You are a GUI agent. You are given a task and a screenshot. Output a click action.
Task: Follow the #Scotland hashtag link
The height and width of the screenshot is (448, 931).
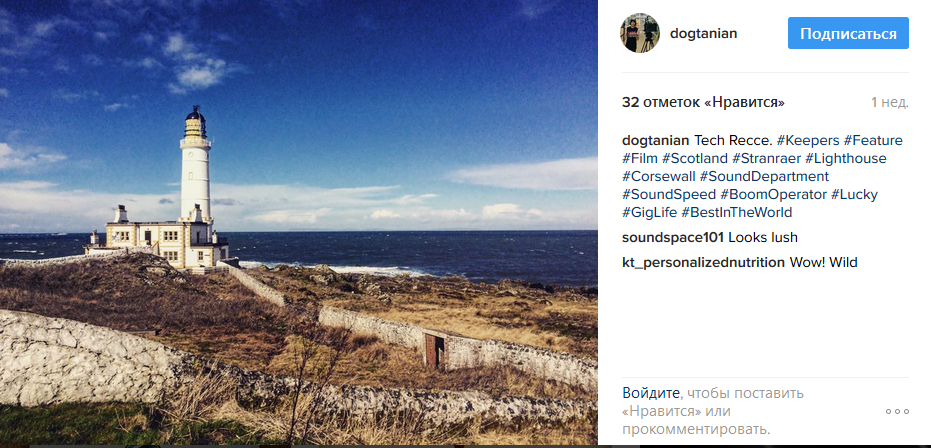pyautogui.click(x=695, y=158)
